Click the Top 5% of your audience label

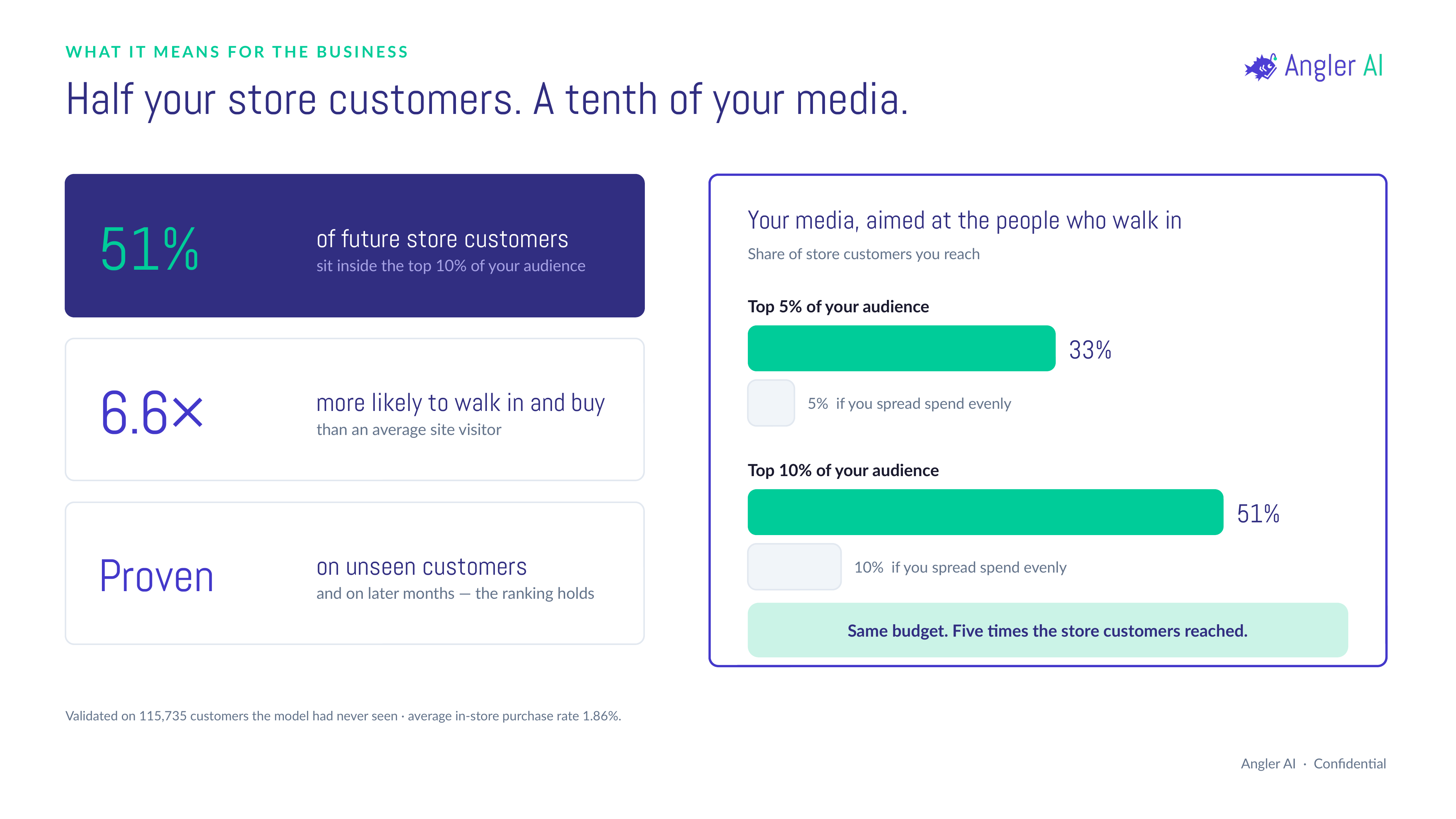[838, 306]
